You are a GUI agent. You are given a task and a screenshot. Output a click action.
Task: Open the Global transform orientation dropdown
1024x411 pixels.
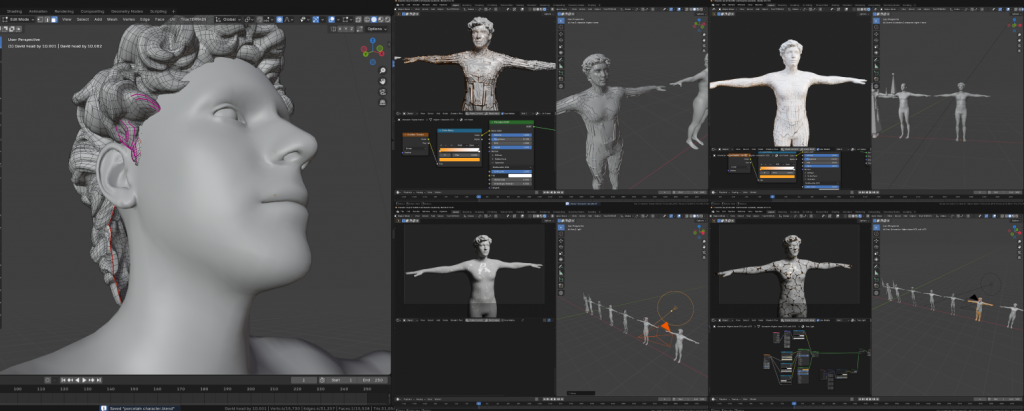(x=228, y=19)
